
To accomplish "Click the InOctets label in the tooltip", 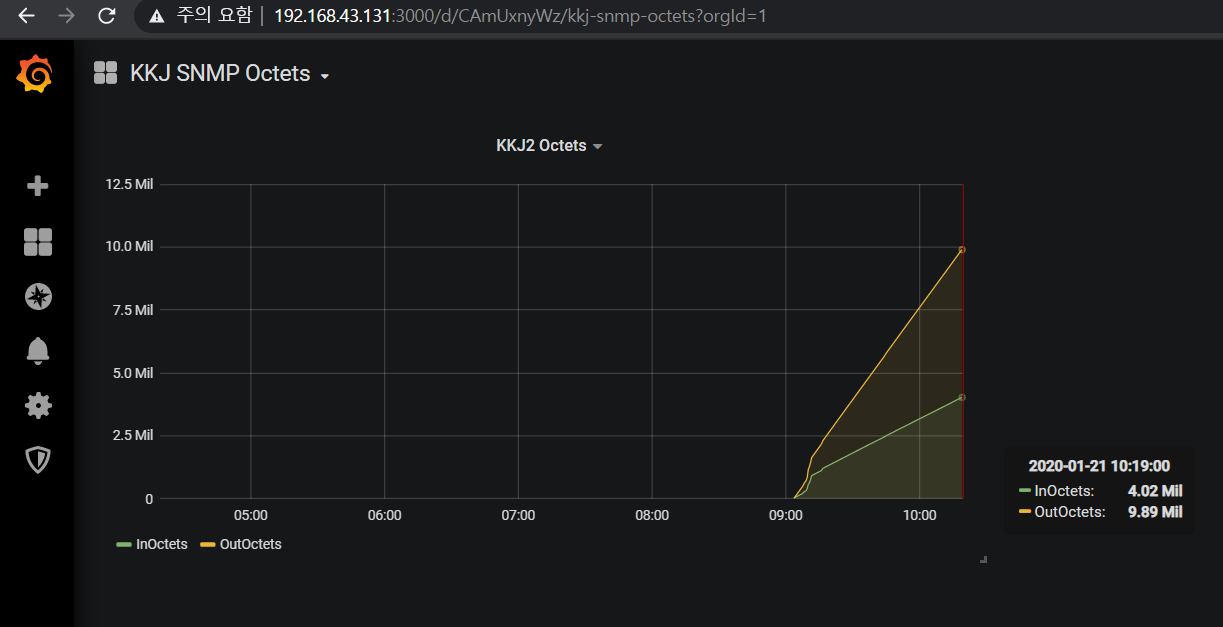I will pos(1065,491).
